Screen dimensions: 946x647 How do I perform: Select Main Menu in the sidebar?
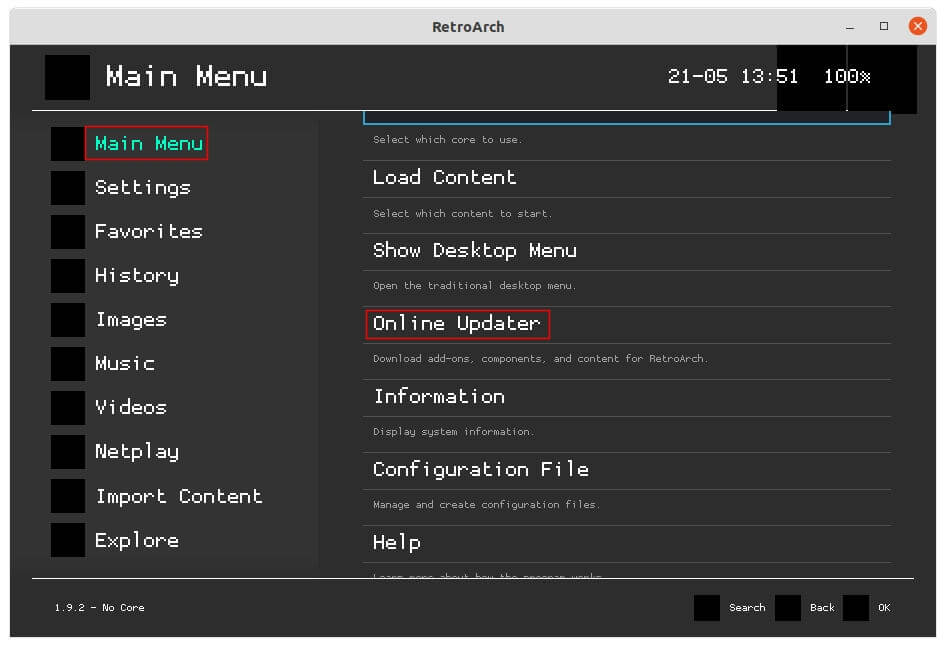(x=148, y=144)
